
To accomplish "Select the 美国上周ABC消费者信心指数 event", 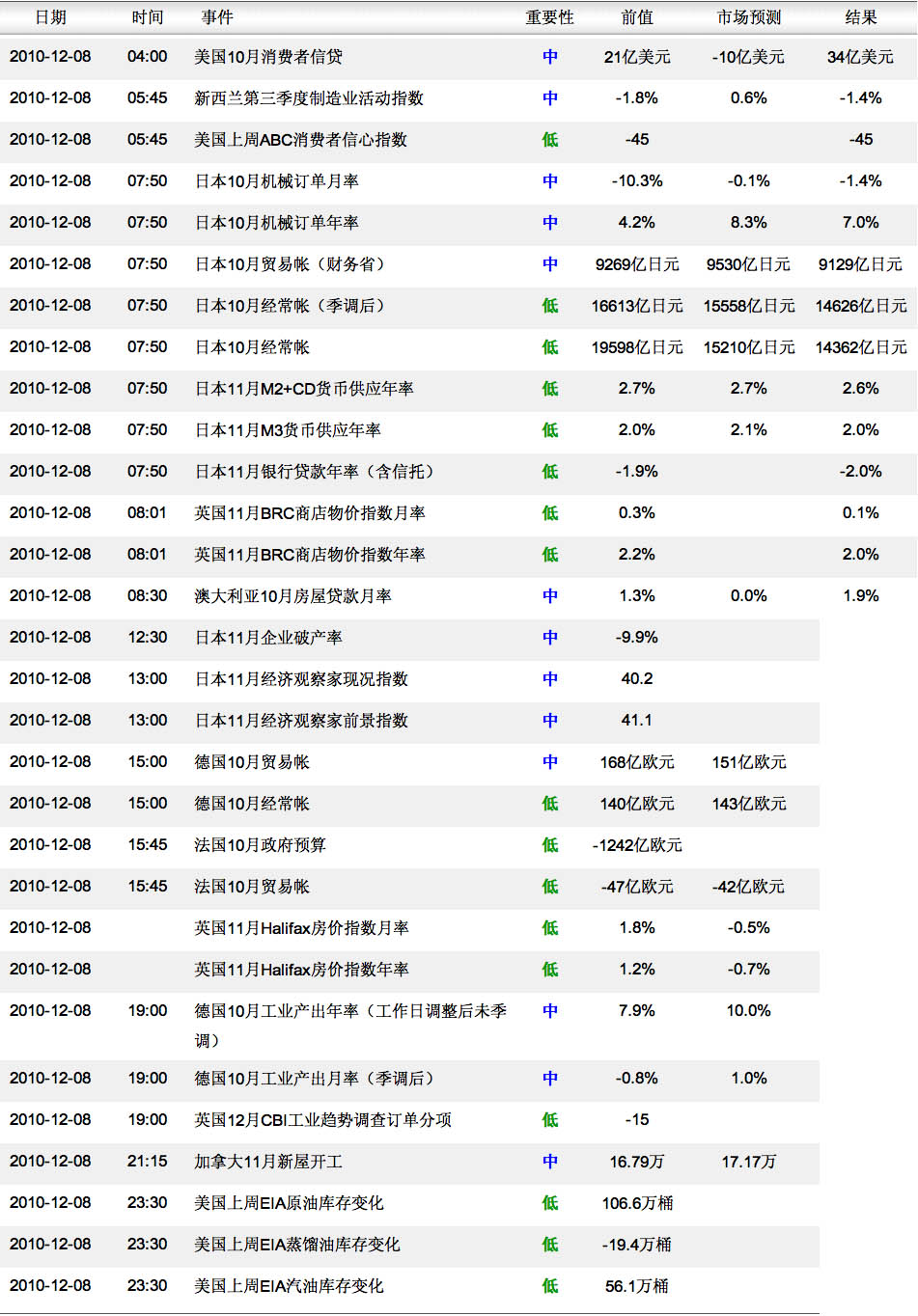I will (301, 140).
